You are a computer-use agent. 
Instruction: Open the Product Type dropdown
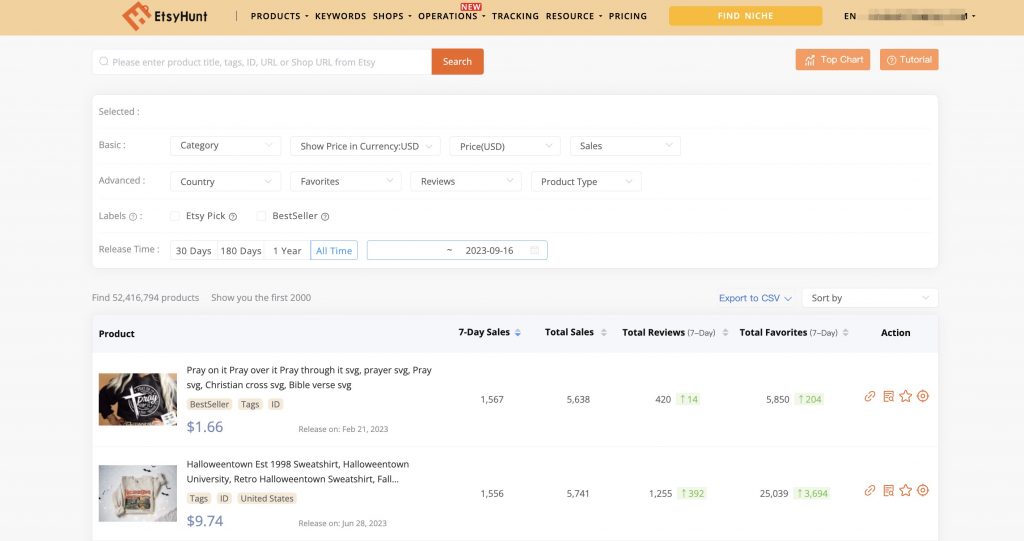(x=586, y=182)
